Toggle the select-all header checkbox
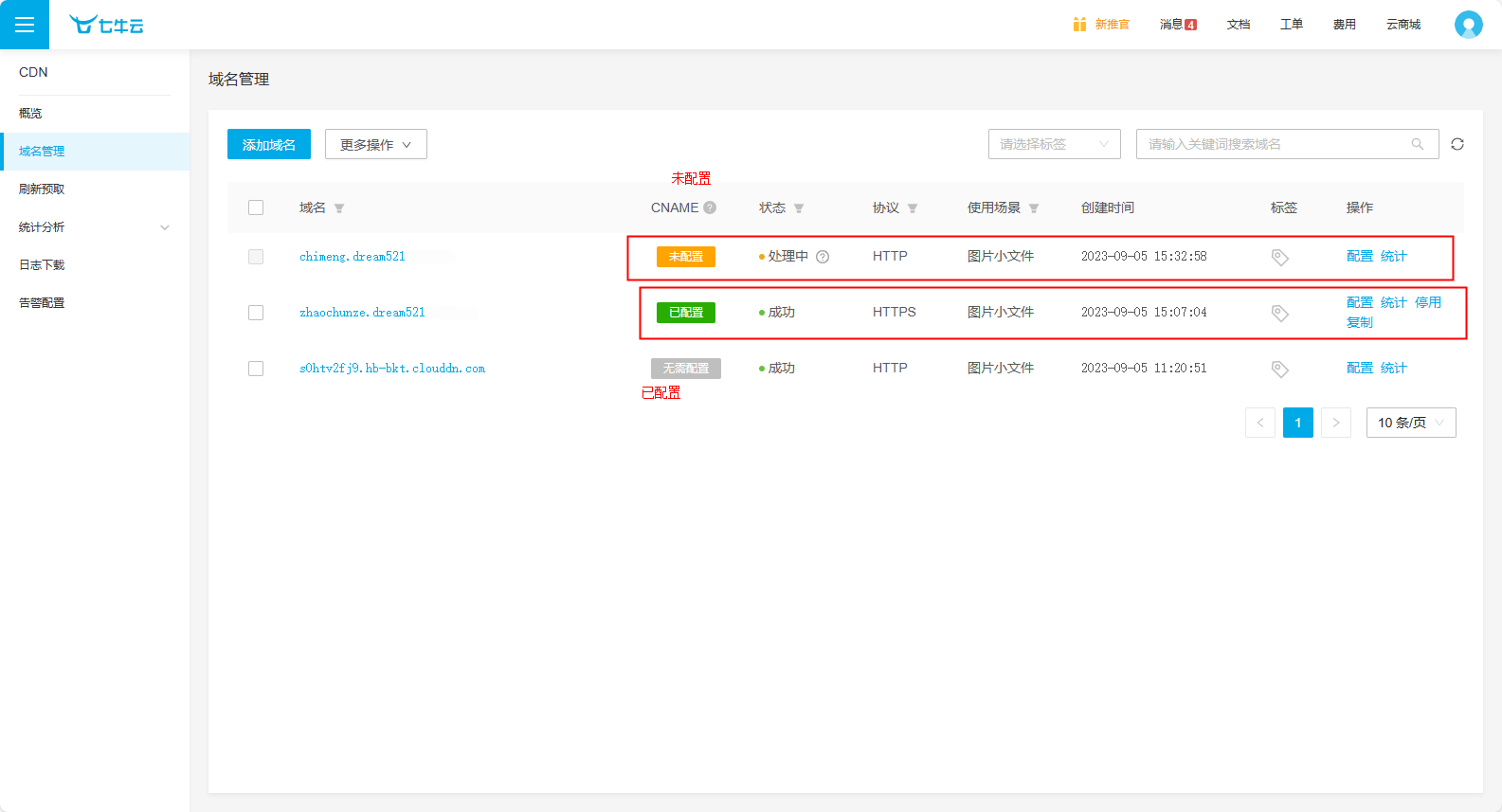This screenshot has height=812, width=1502. (x=256, y=208)
